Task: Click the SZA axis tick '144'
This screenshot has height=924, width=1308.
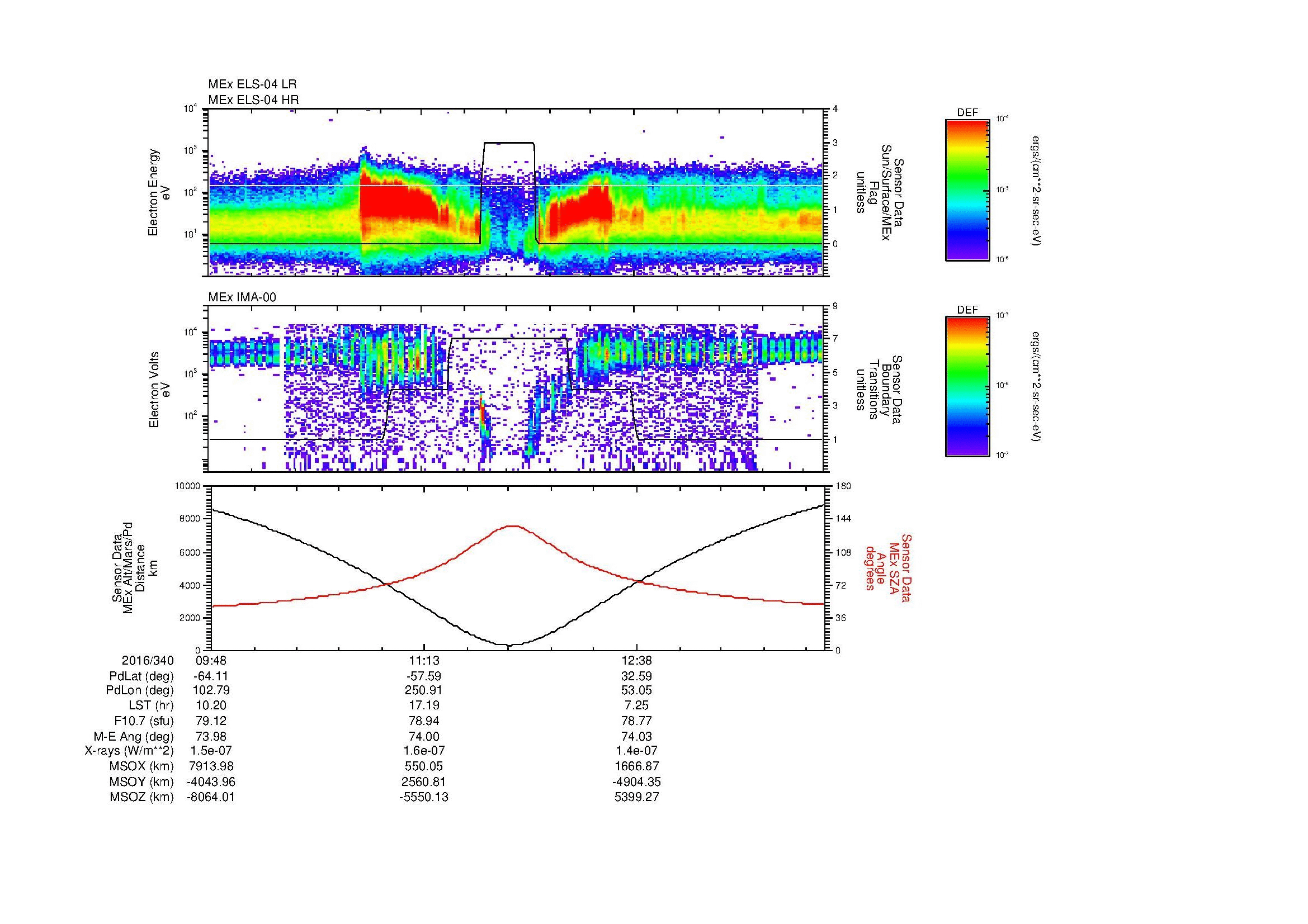Action: tap(844, 519)
